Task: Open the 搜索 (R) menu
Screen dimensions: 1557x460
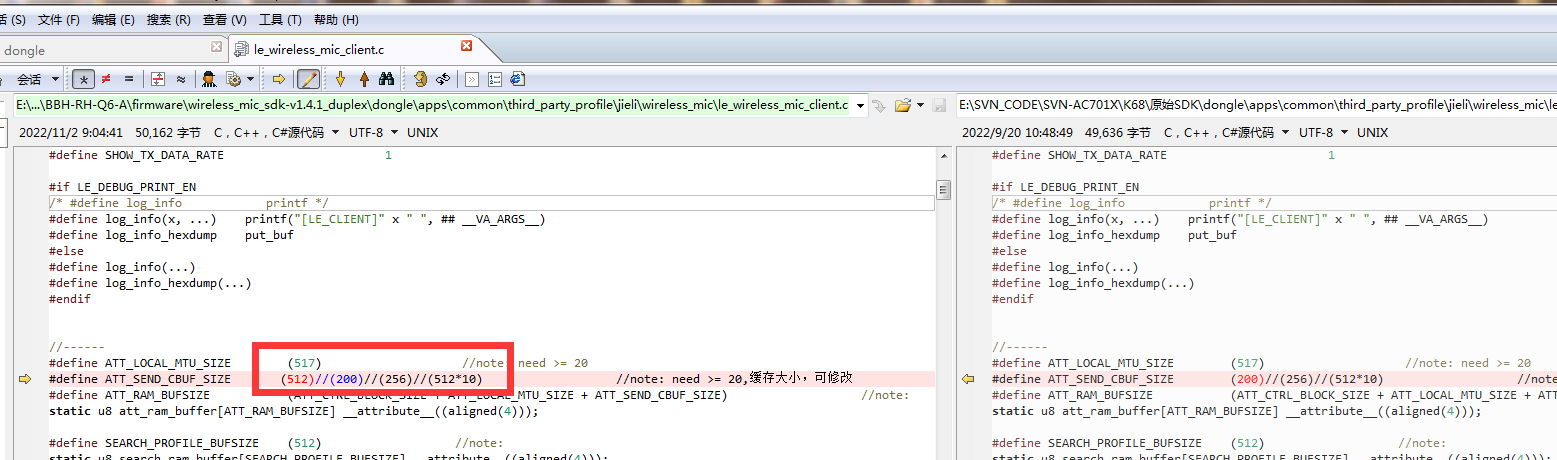Action: (x=168, y=19)
